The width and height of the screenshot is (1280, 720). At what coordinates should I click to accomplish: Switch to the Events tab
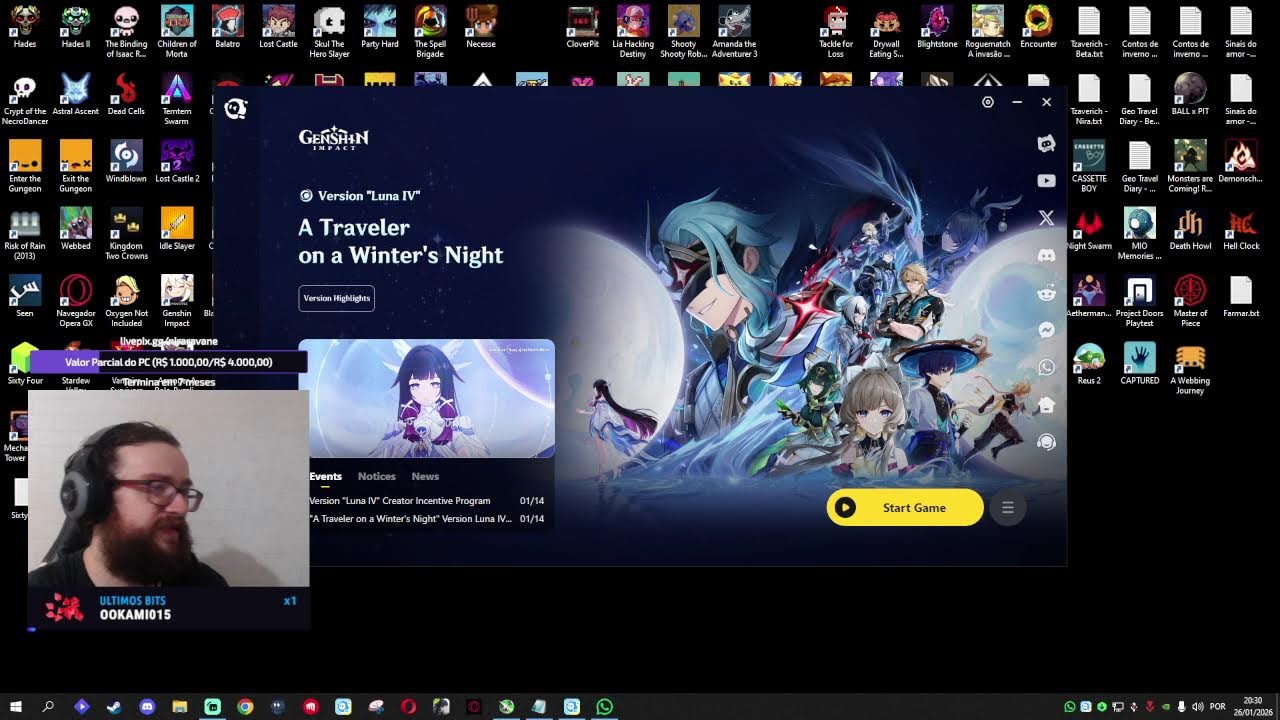point(325,476)
